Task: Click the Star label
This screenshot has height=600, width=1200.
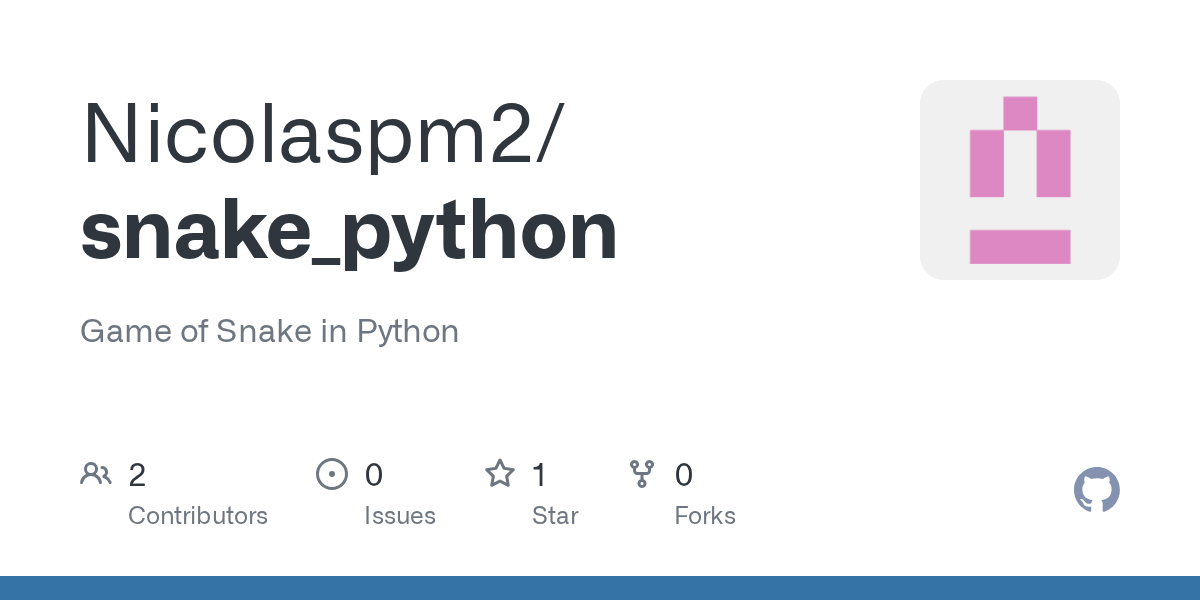Action: 555,516
